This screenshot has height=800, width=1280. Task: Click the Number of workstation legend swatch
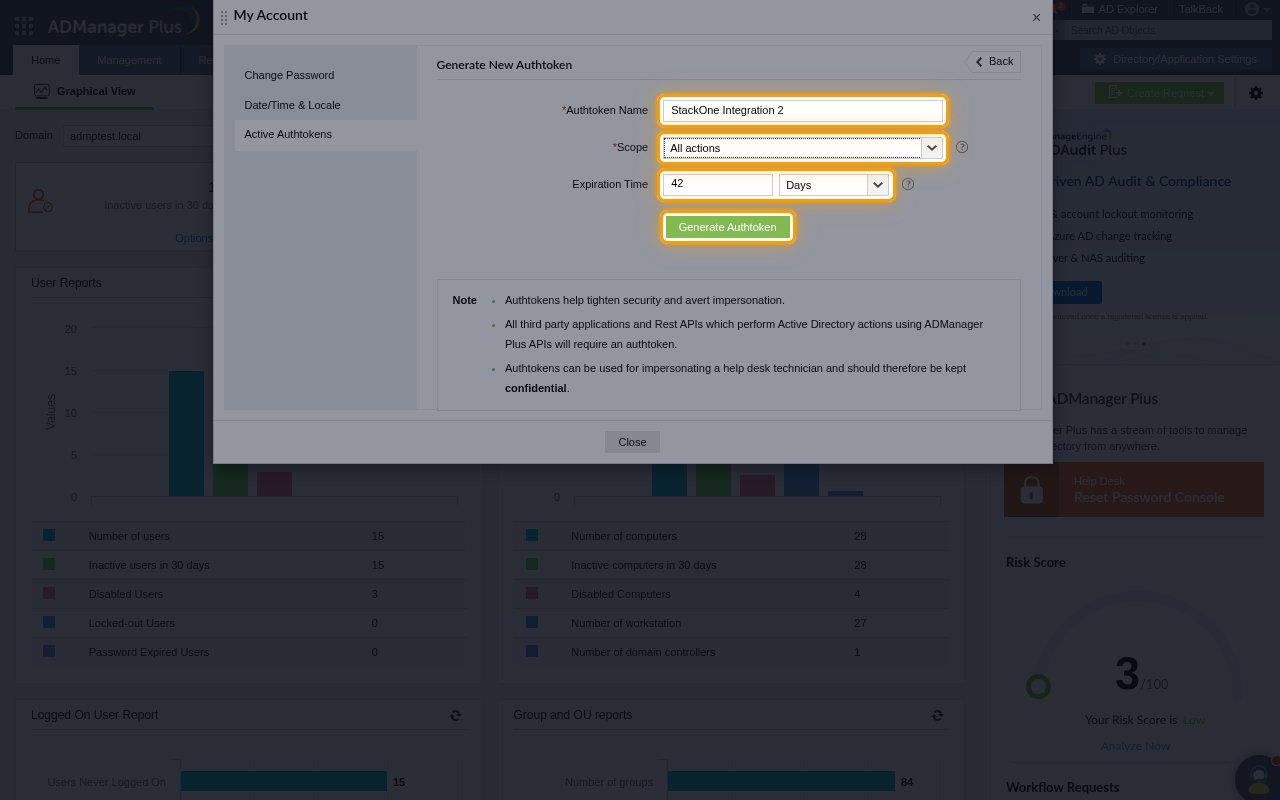[532, 622]
